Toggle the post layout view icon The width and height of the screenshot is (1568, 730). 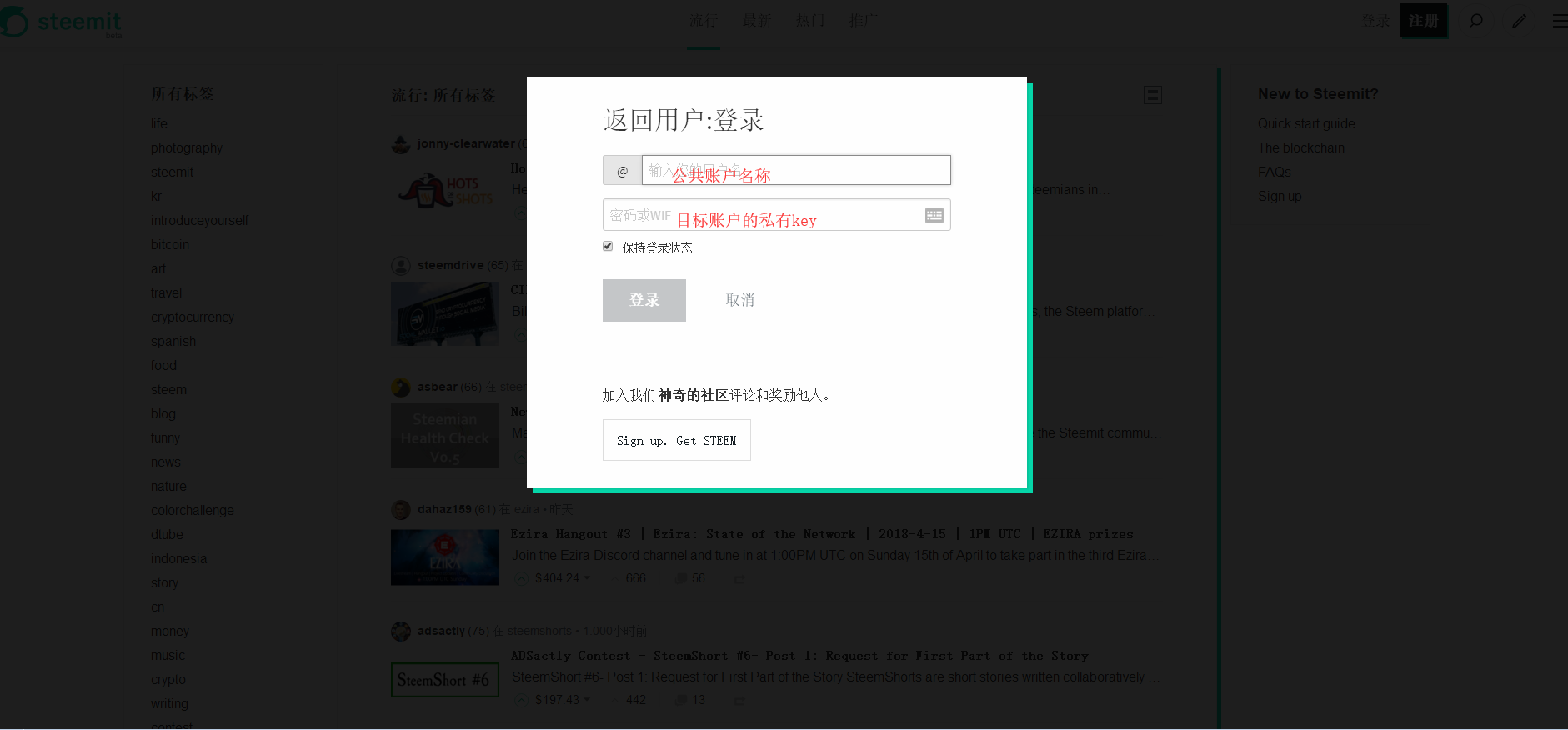pyautogui.click(x=1153, y=95)
